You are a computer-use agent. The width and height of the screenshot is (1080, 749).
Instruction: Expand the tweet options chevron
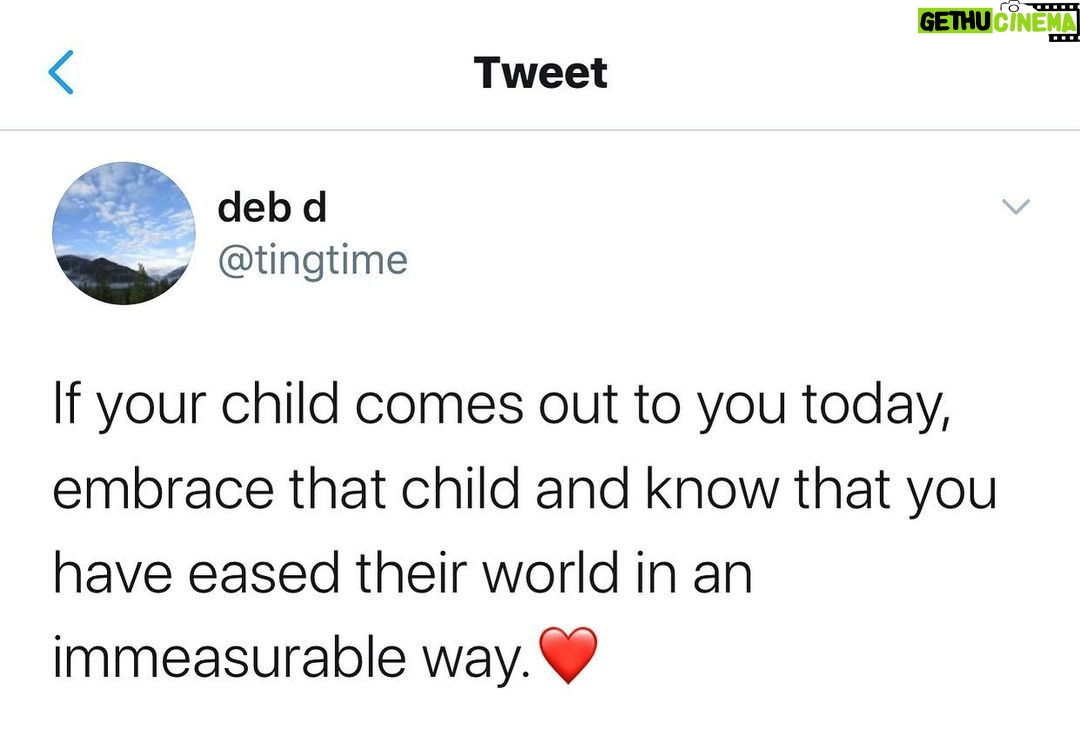point(1015,207)
